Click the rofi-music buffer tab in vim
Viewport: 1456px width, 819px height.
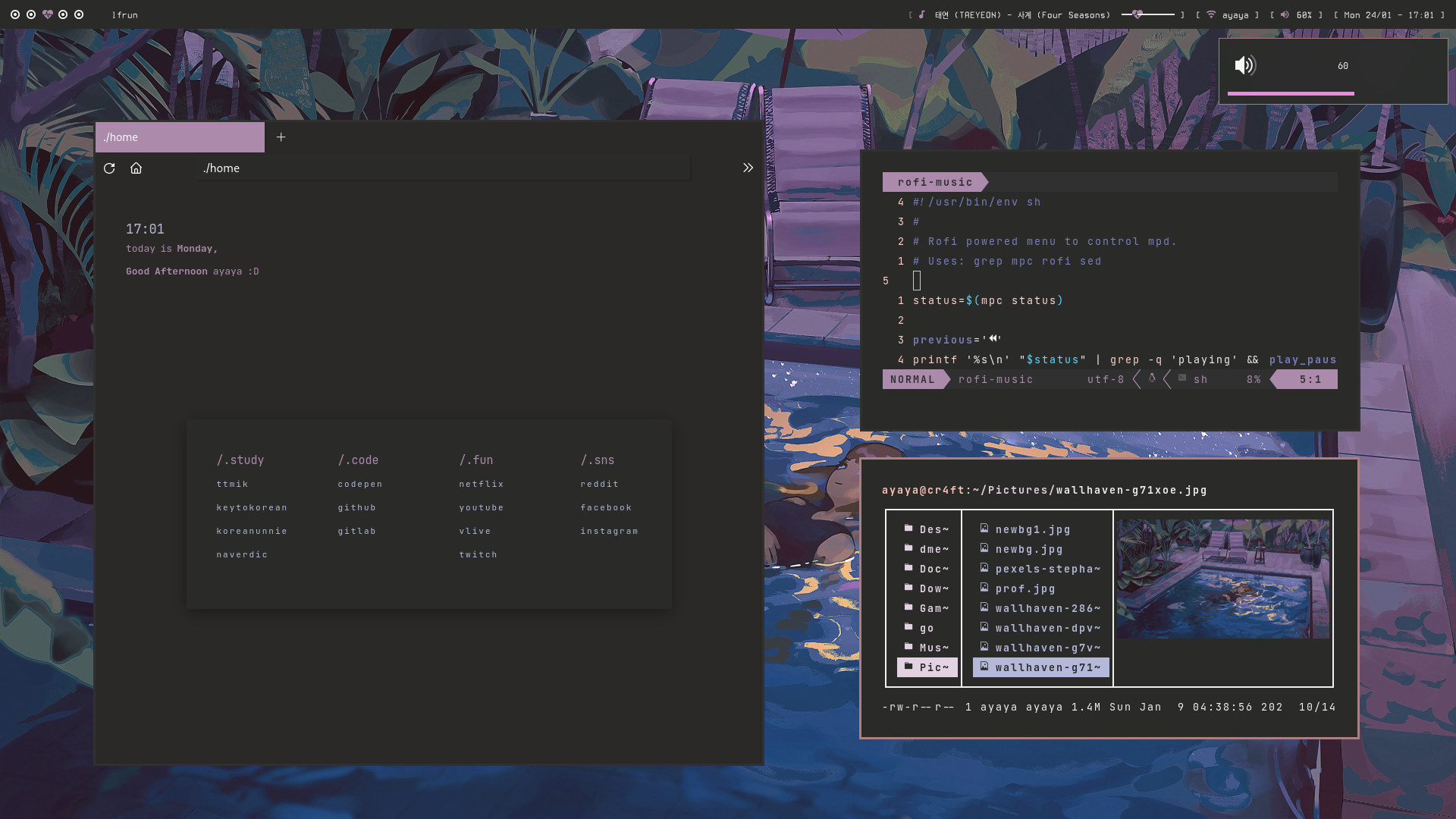(x=935, y=182)
